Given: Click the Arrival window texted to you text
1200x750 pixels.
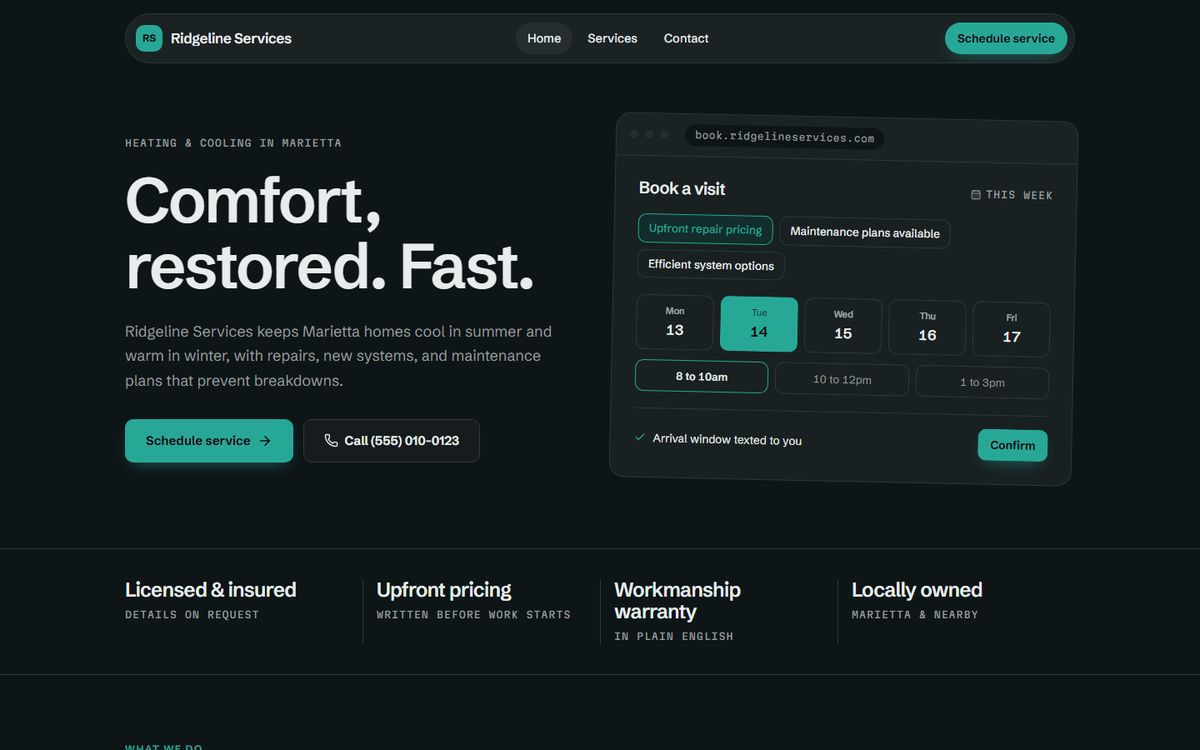Looking at the screenshot, I should [727, 439].
